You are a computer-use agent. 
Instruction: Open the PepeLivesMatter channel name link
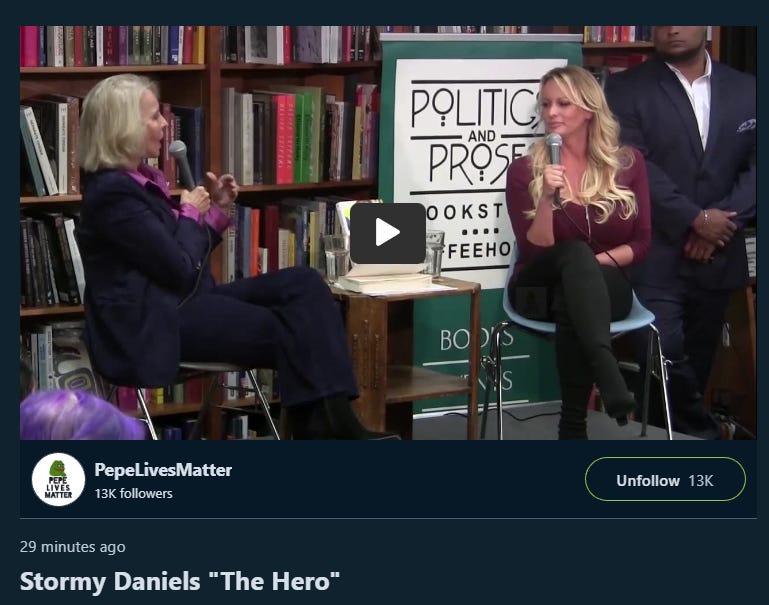[x=163, y=470]
